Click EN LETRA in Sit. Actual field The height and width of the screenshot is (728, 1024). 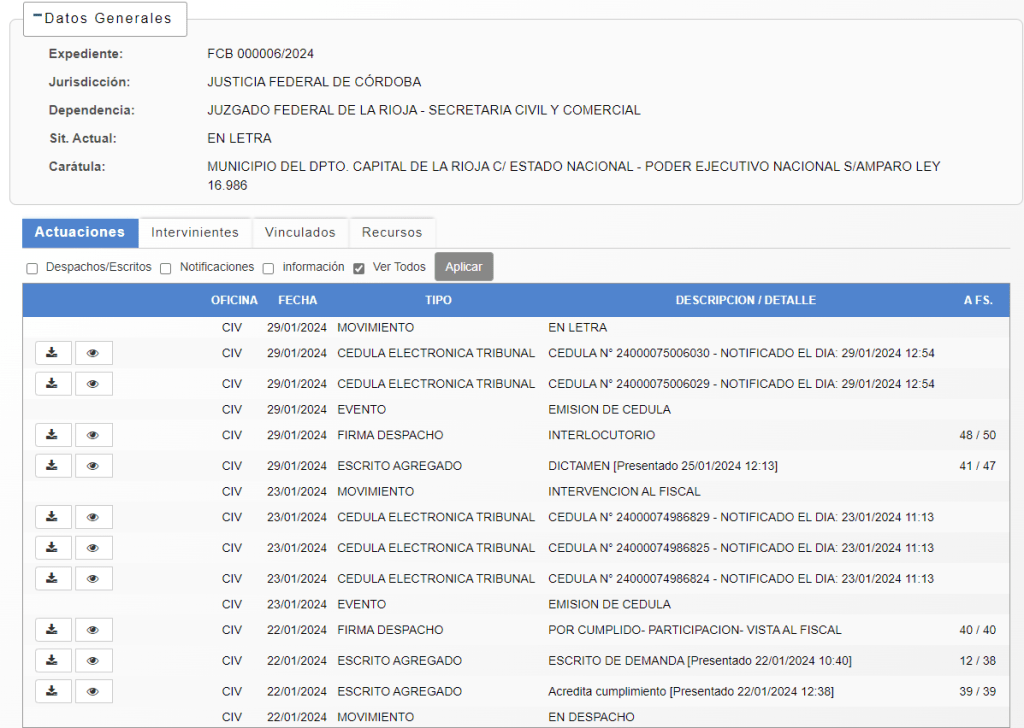tap(239, 138)
